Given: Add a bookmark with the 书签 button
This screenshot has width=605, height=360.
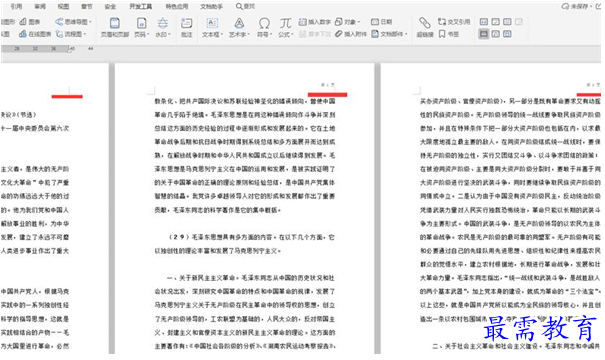Looking at the screenshot, I should pos(449,34).
